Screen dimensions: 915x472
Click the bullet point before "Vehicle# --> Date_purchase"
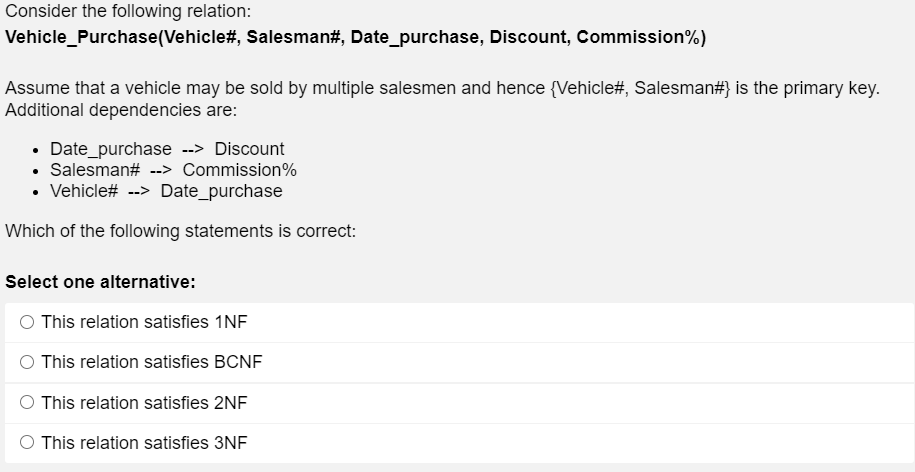coord(36,190)
